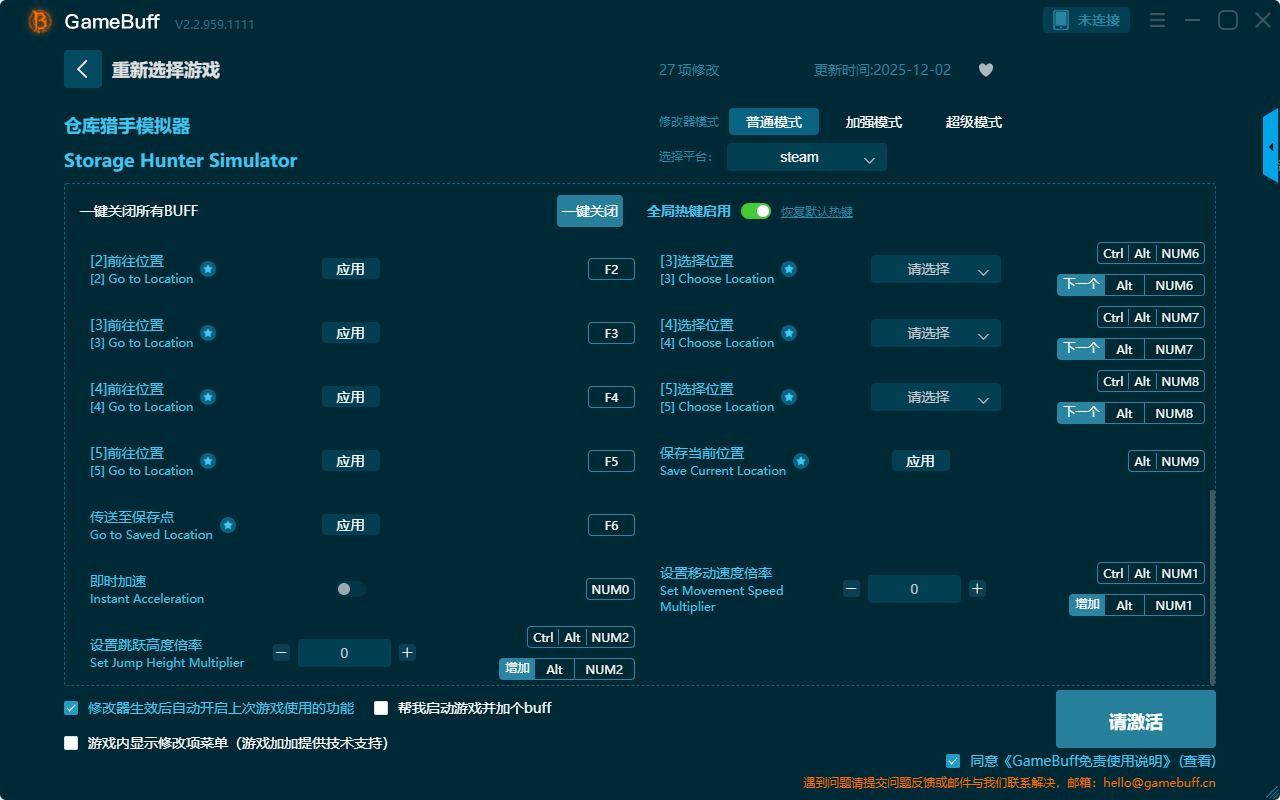1280x800 pixels.
Task: Click star icon beside 保存当前位置
Action: 801,461
